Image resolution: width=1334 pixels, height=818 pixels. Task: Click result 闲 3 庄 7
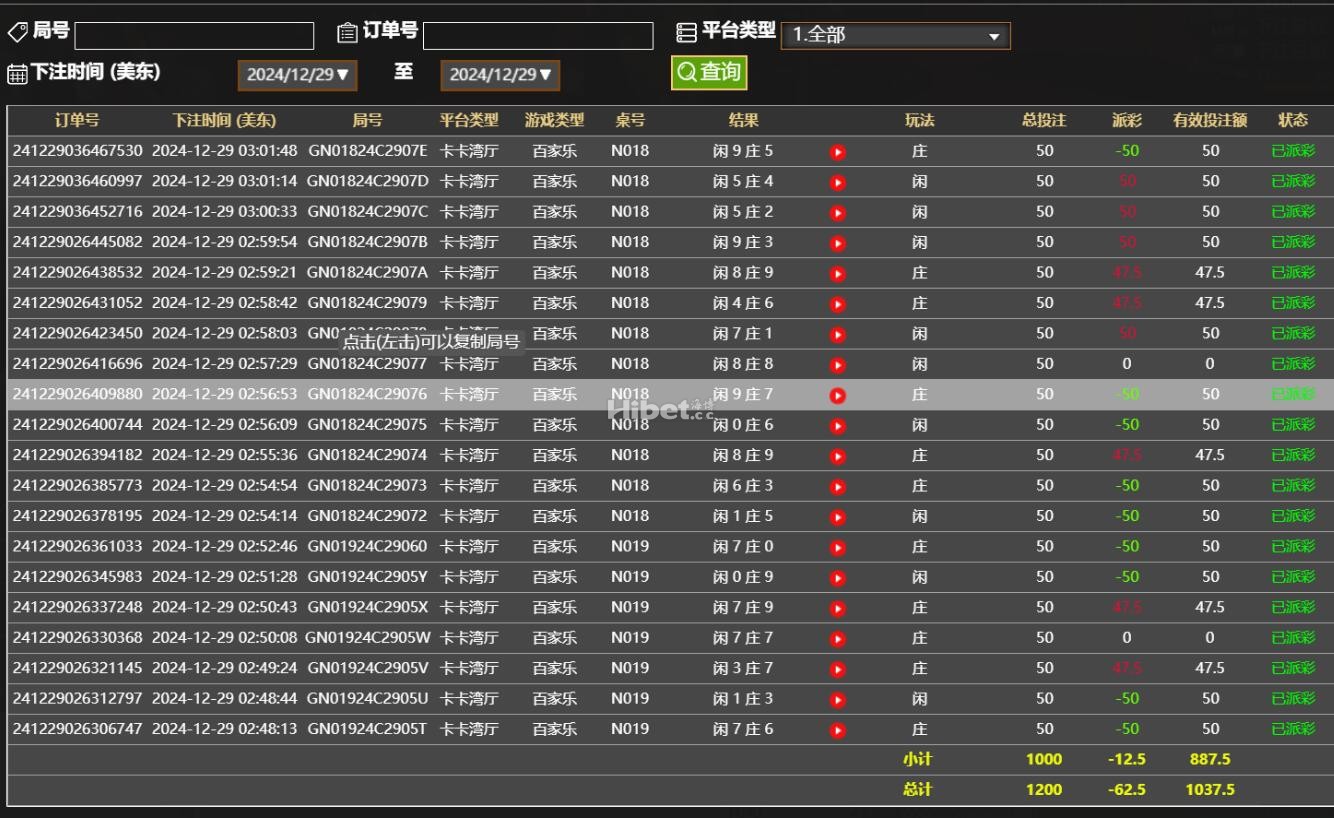click(743, 668)
